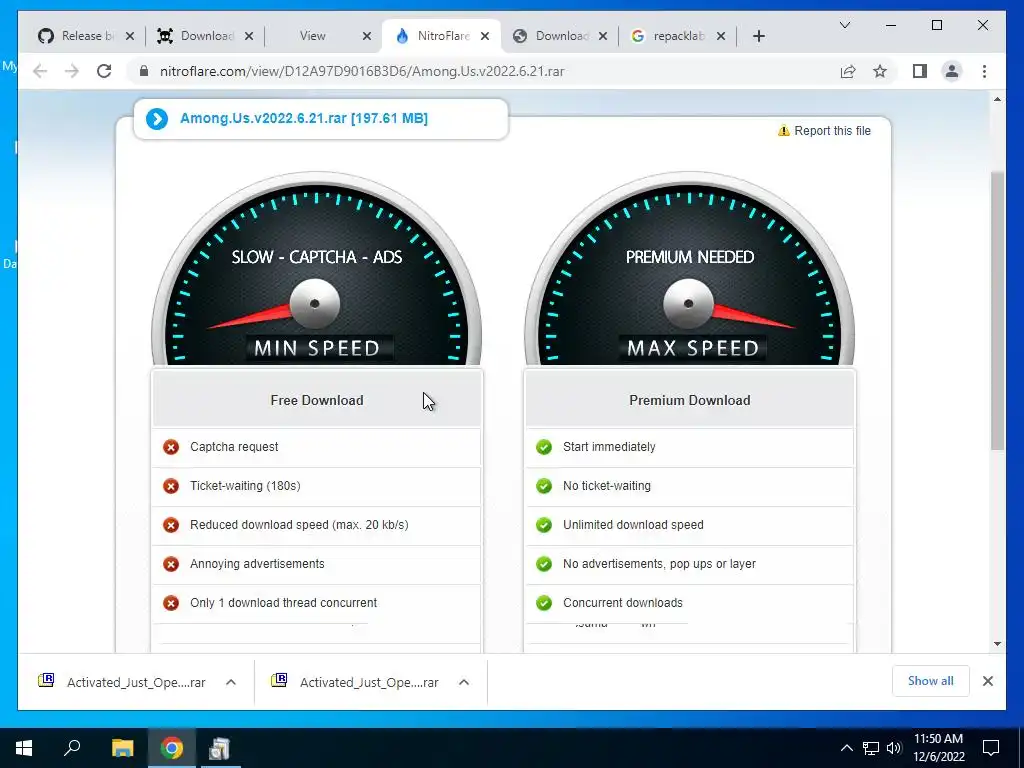The width and height of the screenshot is (1024, 768).
Task: Click the page vertical scrollbar thumb
Action: [x=997, y=310]
